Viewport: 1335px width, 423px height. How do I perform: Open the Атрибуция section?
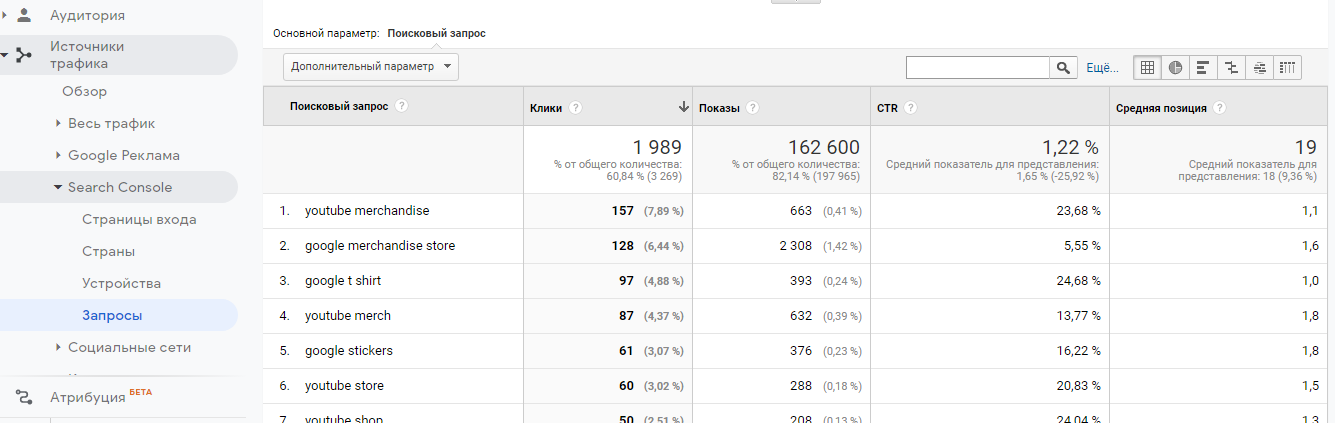(89, 397)
